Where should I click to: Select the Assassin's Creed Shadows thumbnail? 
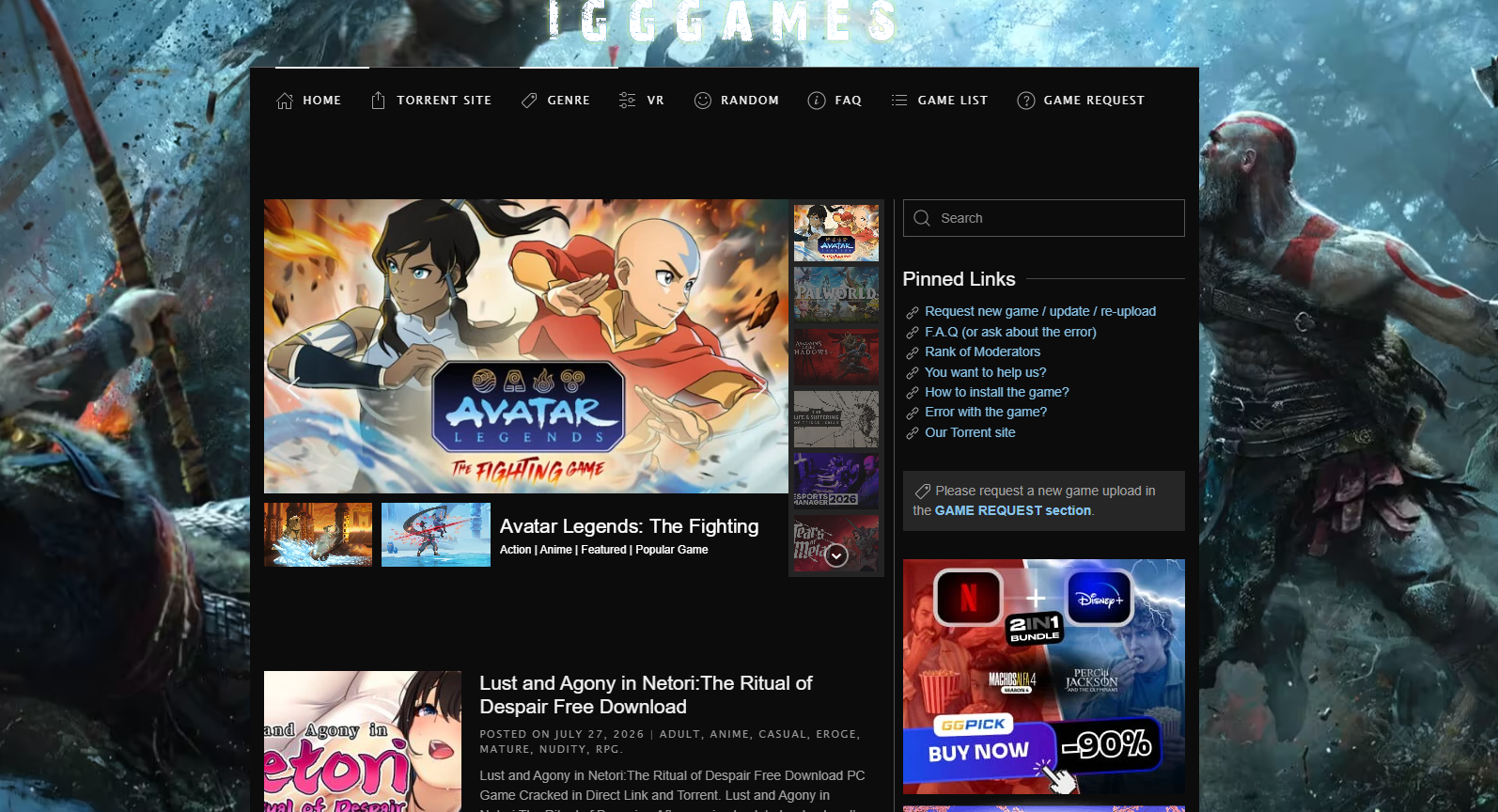(836, 357)
